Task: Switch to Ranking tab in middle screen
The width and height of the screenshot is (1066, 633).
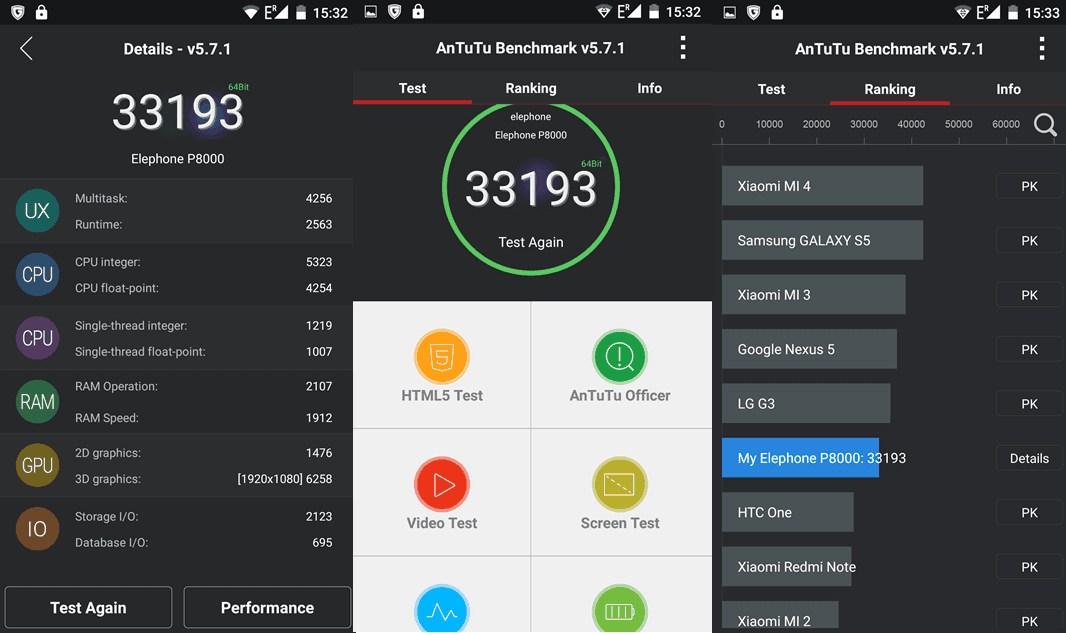Action: 531,88
